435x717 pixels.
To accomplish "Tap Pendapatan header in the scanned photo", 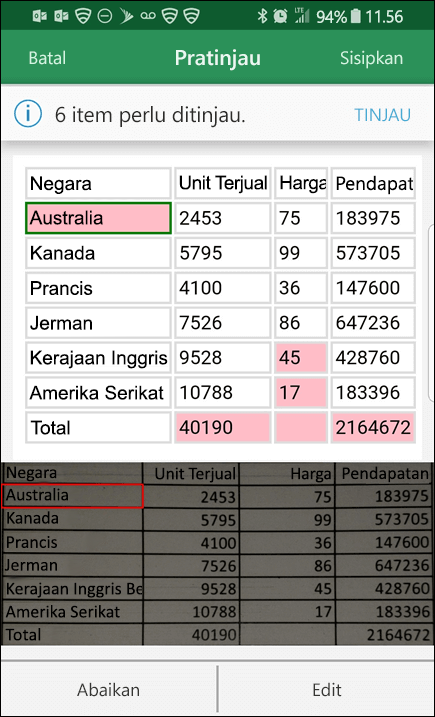I will (386, 473).
